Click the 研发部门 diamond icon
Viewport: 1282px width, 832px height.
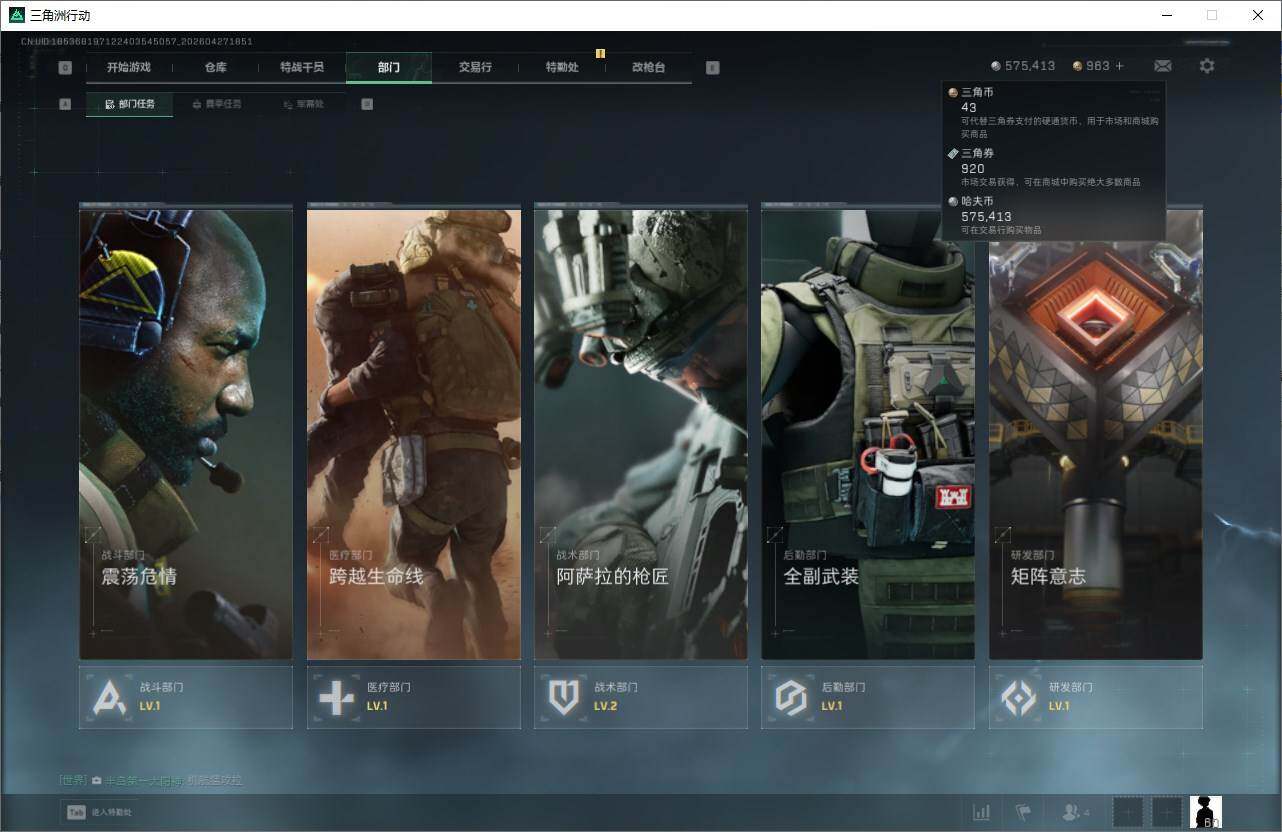click(x=1019, y=697)
